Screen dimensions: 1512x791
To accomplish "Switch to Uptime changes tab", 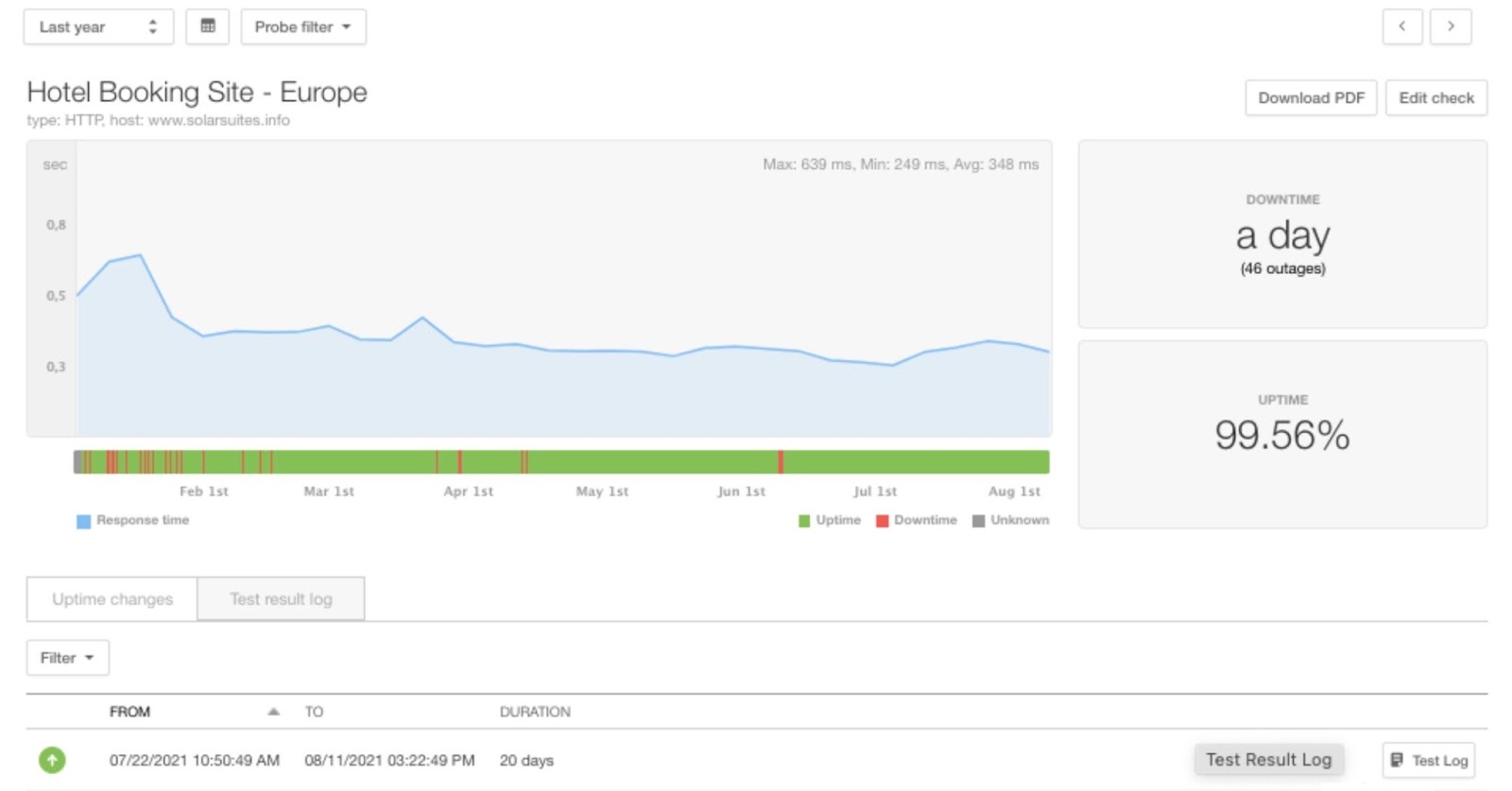I will [x=112, y=599].
